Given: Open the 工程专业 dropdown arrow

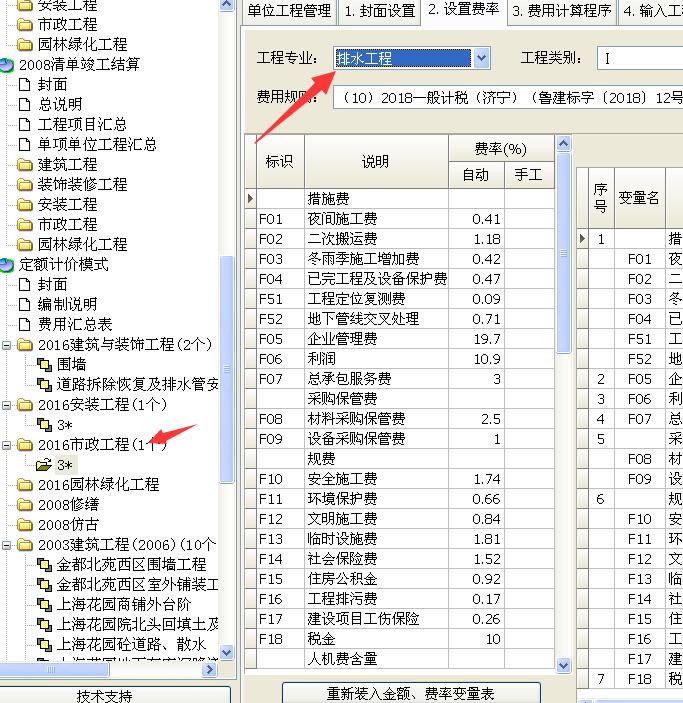Looking at the screenshot, I should click(x=481, y=58).
